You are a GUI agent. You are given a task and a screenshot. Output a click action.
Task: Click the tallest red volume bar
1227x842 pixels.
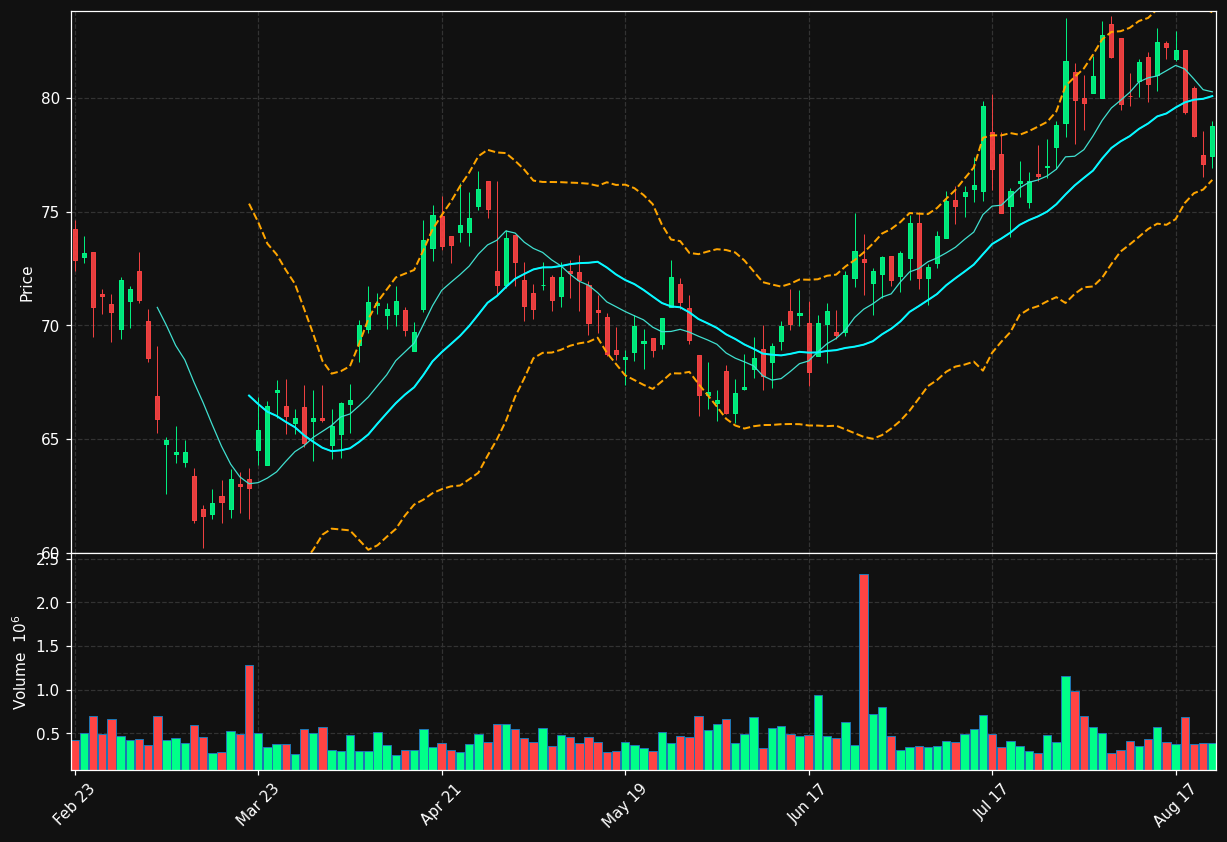(864, 672)
